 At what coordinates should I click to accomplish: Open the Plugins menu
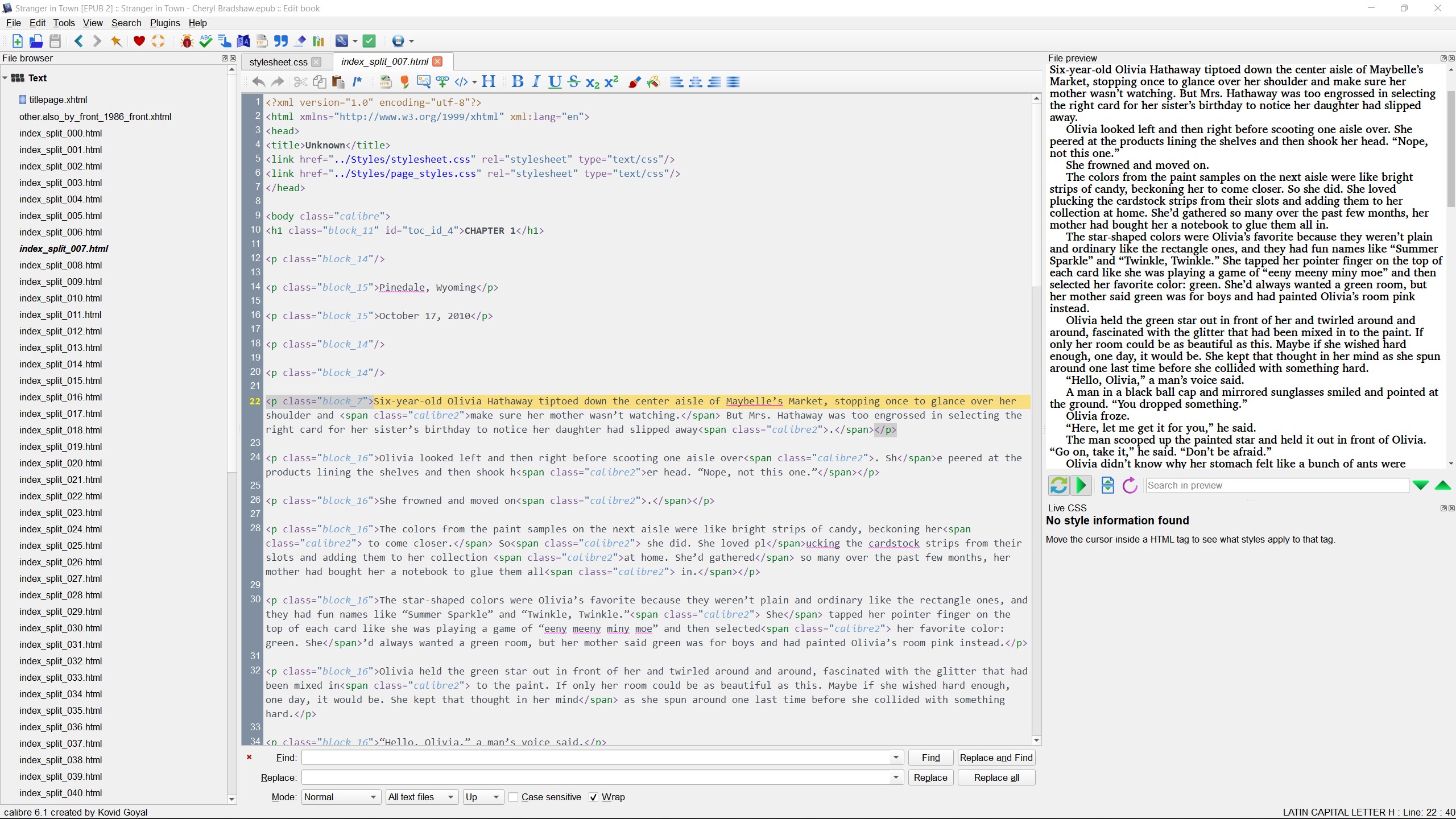tap(164, 23)
